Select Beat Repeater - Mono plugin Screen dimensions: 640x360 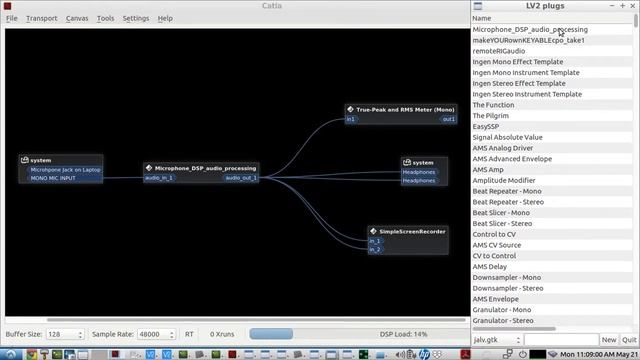click(x=552, y=191)
